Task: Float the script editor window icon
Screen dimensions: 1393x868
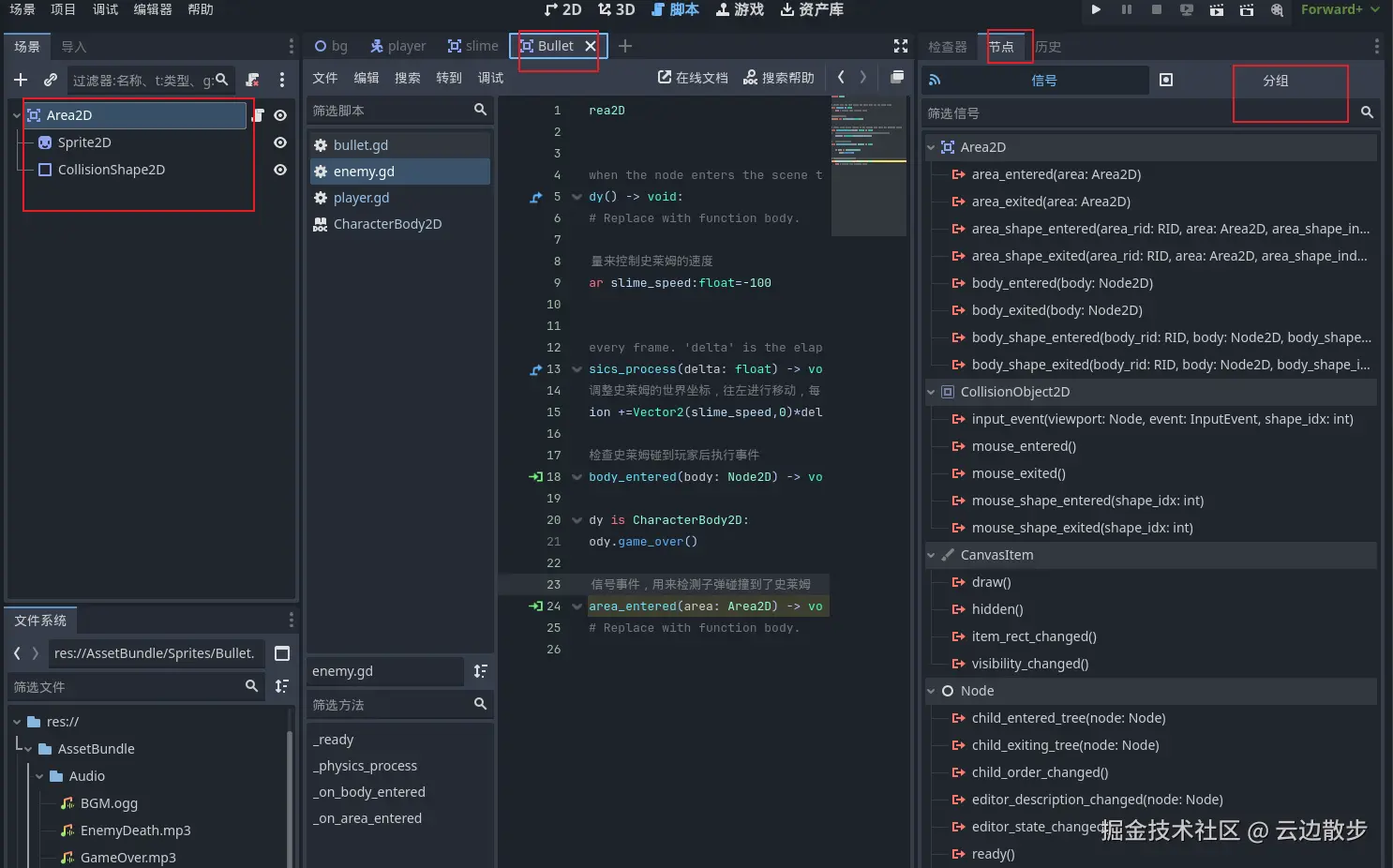Action: click(x=897, y=77)
